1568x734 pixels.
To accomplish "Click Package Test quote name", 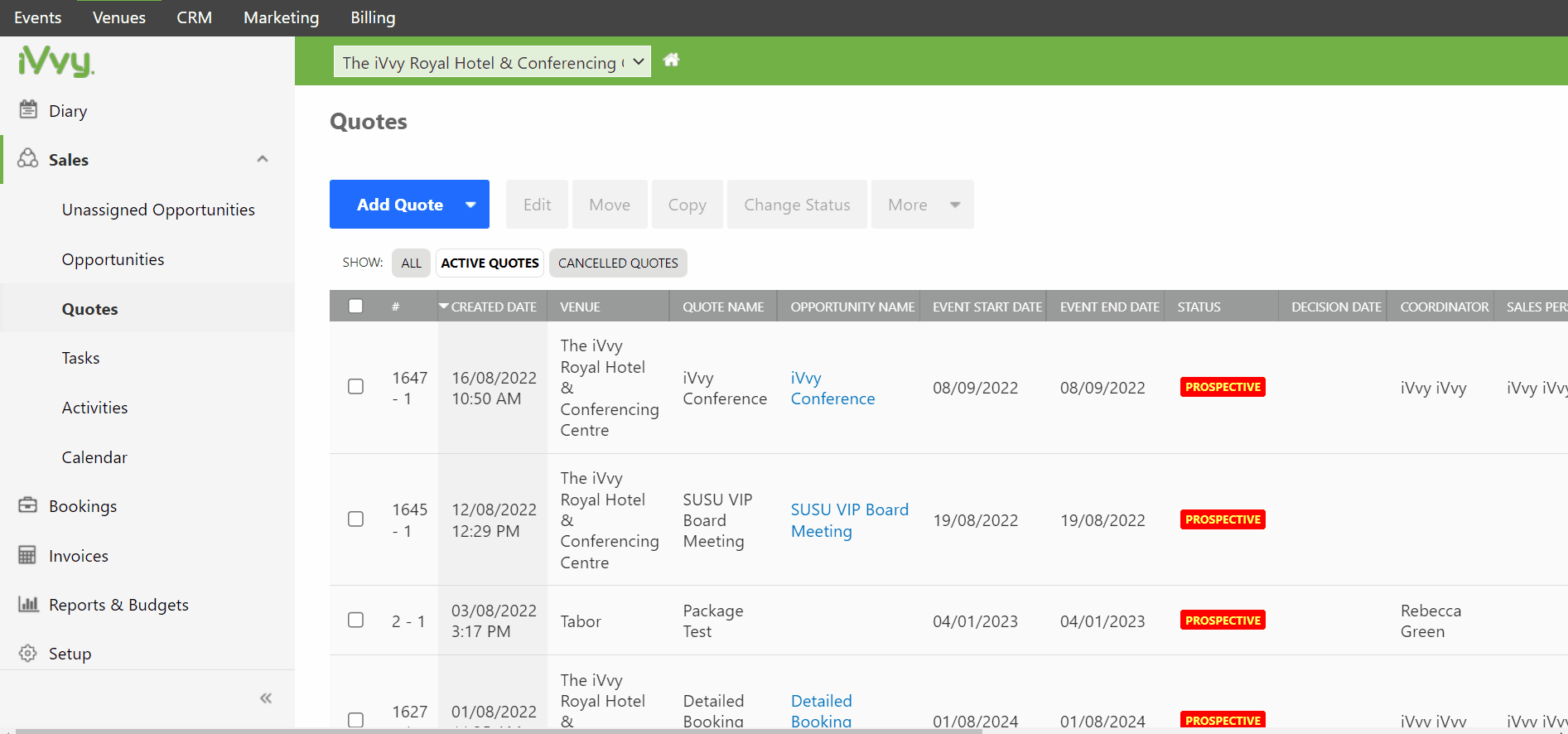I will (x=712, y=621).
